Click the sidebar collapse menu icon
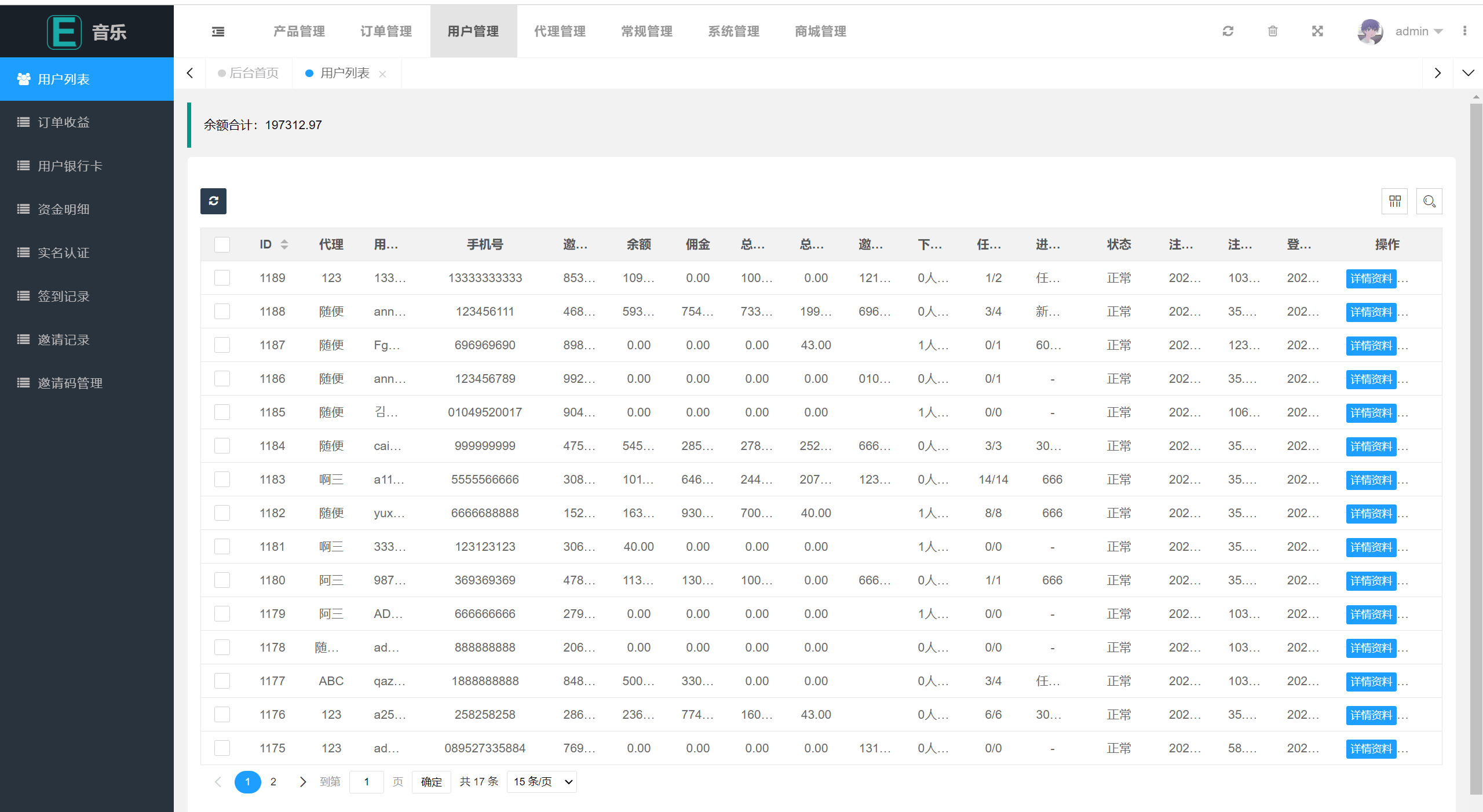 [x=218, y=31]
